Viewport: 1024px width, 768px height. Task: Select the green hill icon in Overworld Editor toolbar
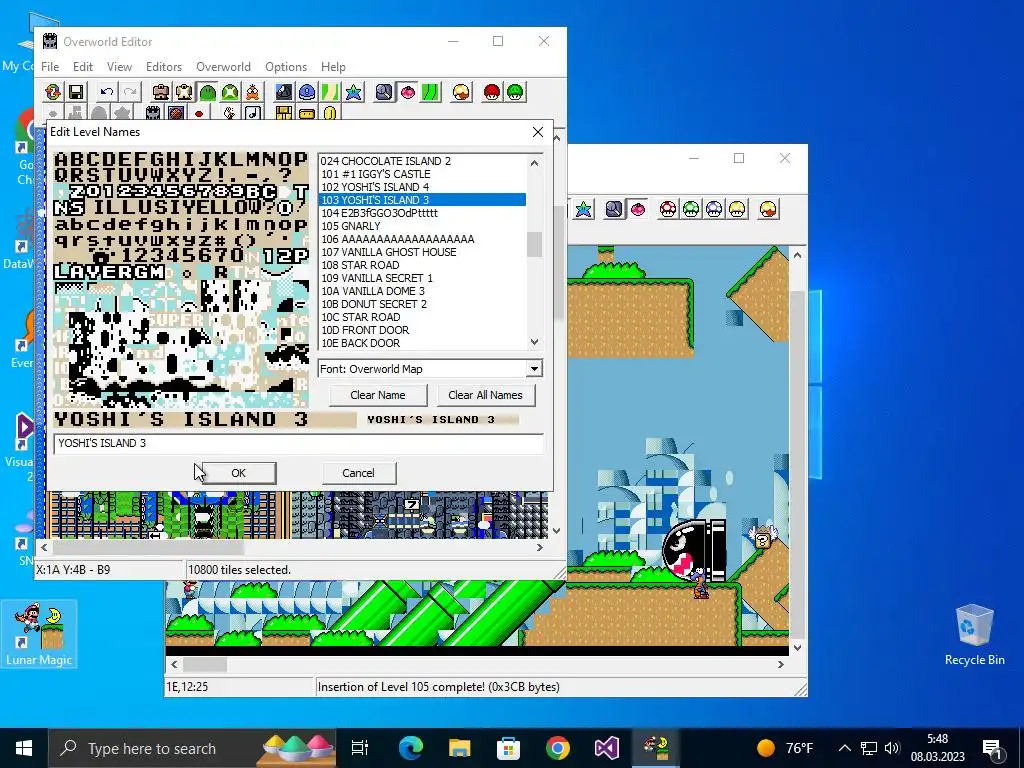[x=208, y=92]
